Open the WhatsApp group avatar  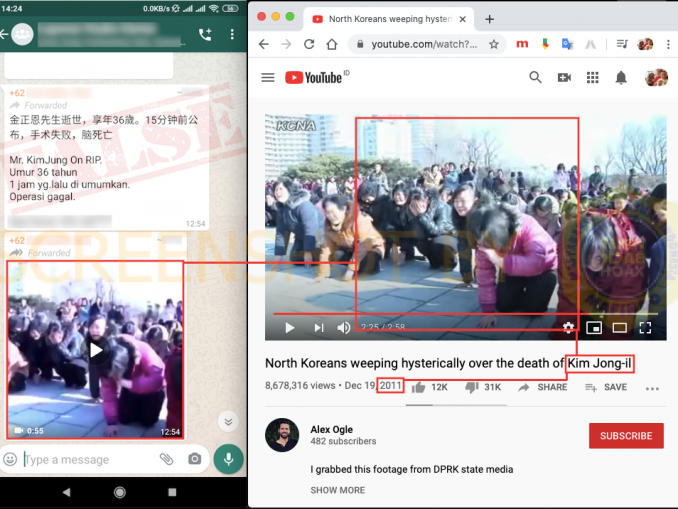(22, 35)
